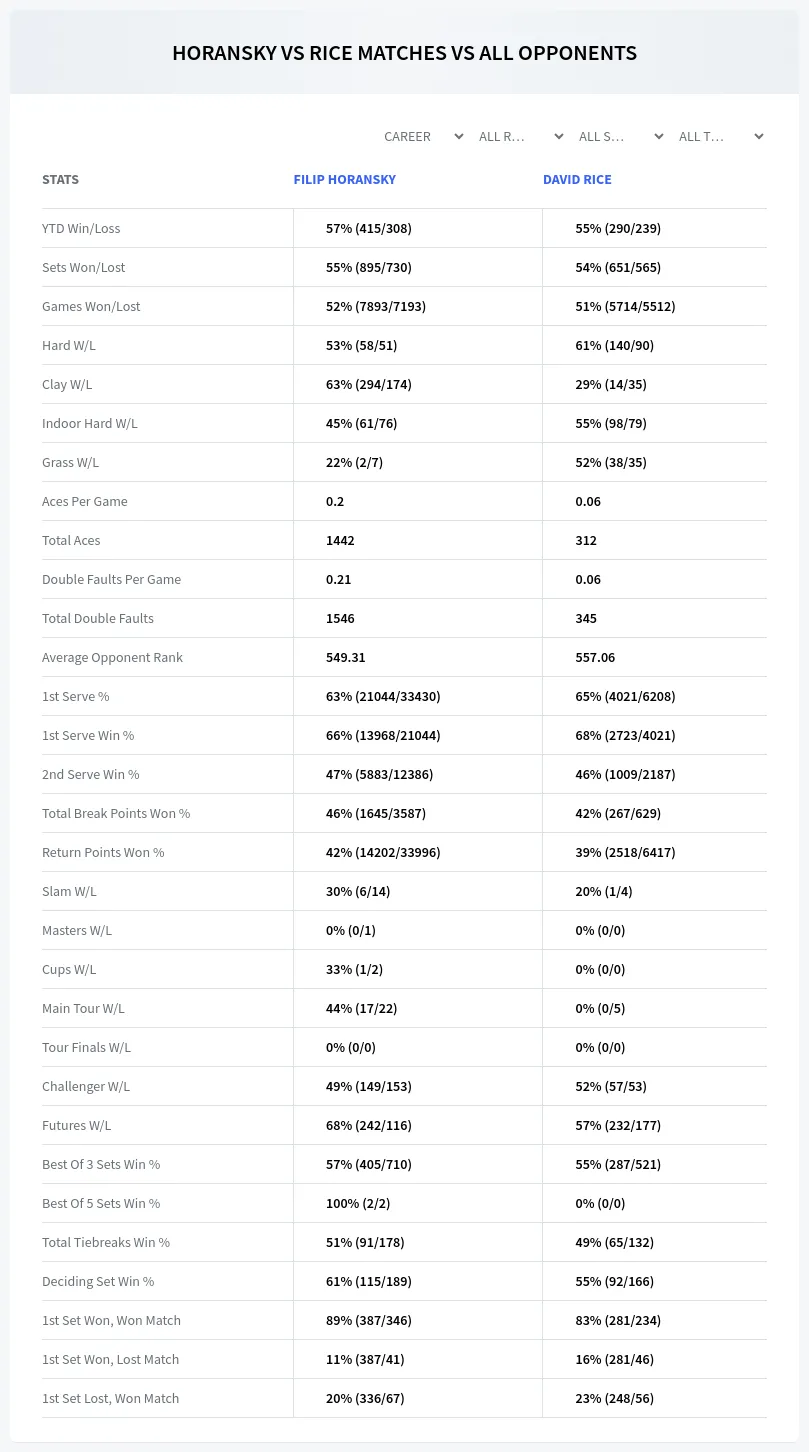Screen dimensions: 809x1452
Task: Click the chevron arrow beside ALL T...
Action: click(x=759, y=136)
